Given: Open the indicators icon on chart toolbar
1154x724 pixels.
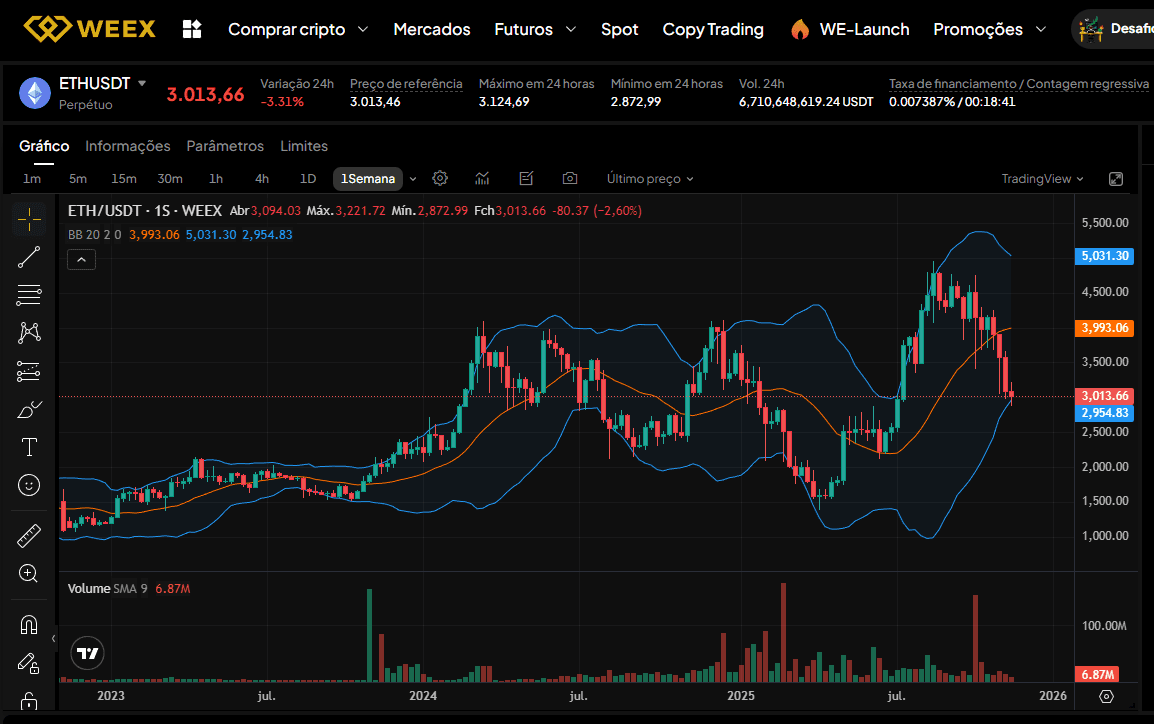Looking at the screenshot, I should click(481, 178).
